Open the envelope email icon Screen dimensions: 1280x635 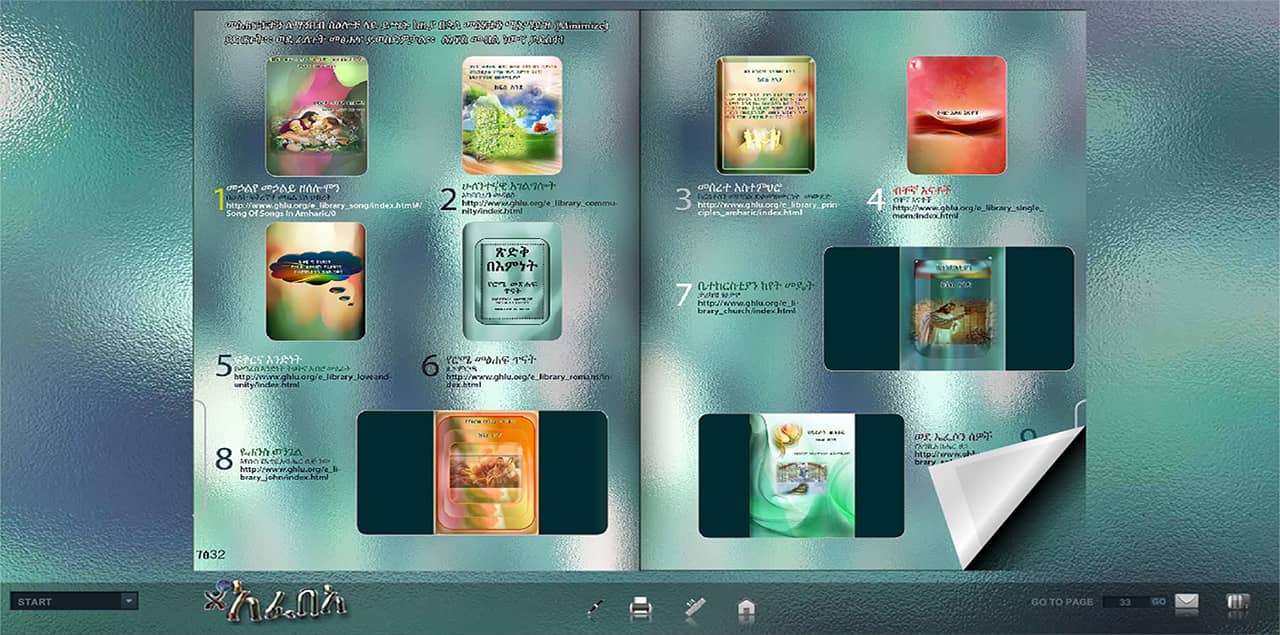(1186, 602)
